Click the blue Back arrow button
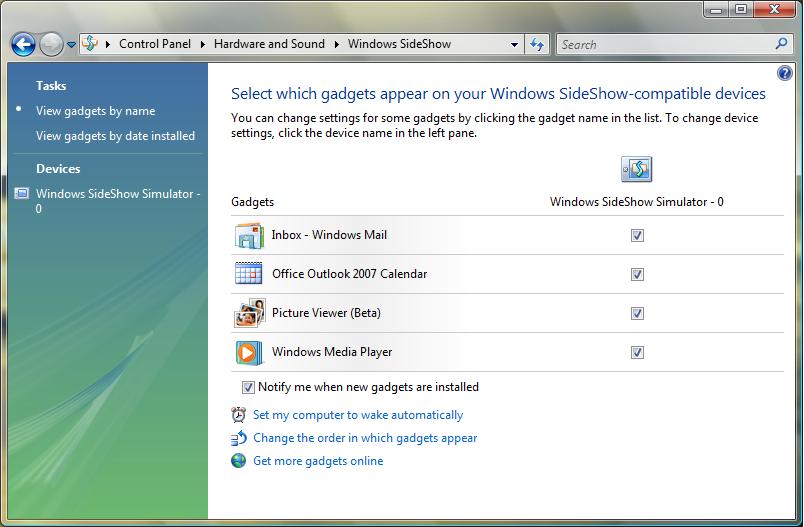The height and width of the screenshot is (527, 804). [x=23, y=44]
